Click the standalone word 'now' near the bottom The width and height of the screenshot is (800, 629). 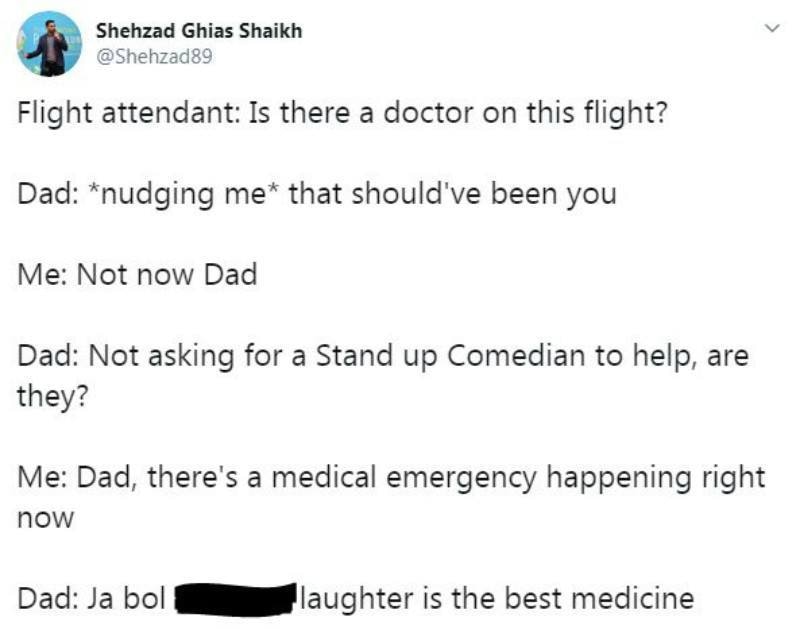point(45,519)
